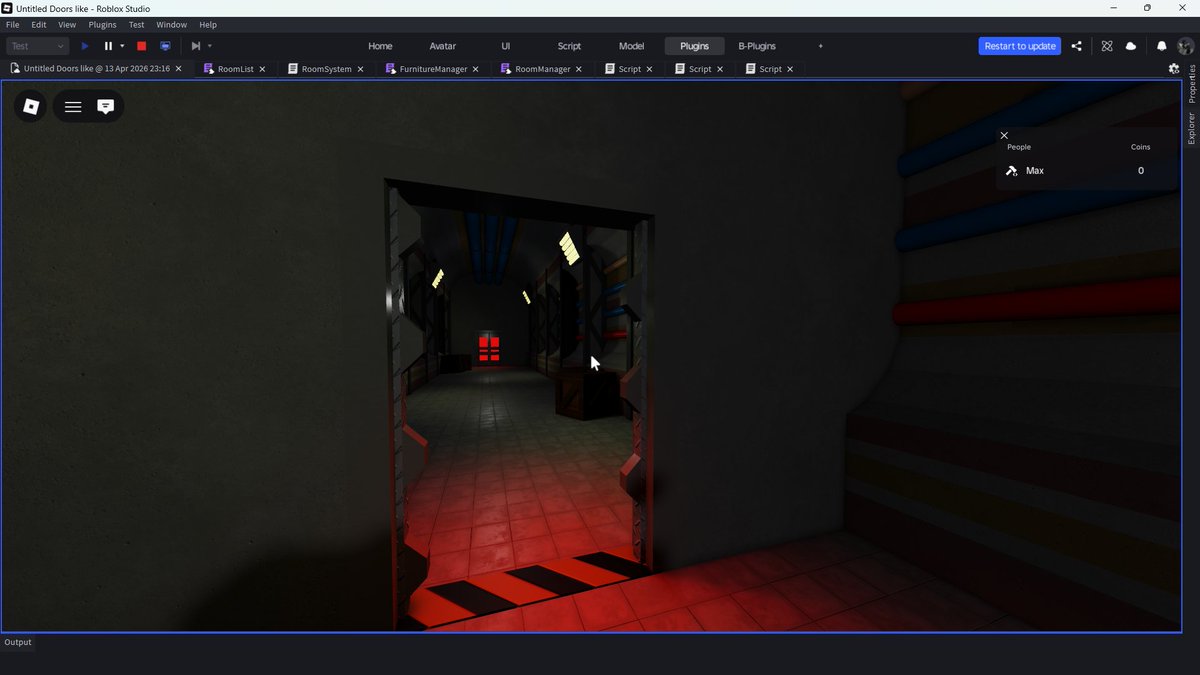Open the Test menu in menu bar
The width and height of the screenshot is (1200, 675).
click(x=137, y=24)
